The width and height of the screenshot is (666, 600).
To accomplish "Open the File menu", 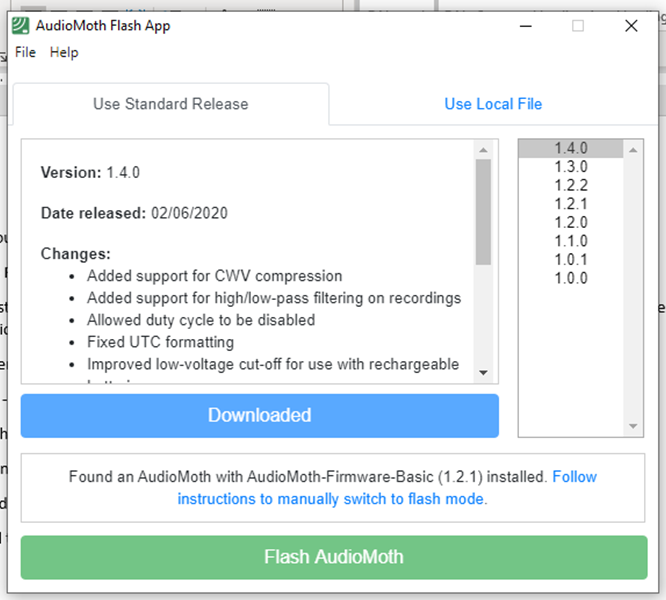I will click(25, 52).
